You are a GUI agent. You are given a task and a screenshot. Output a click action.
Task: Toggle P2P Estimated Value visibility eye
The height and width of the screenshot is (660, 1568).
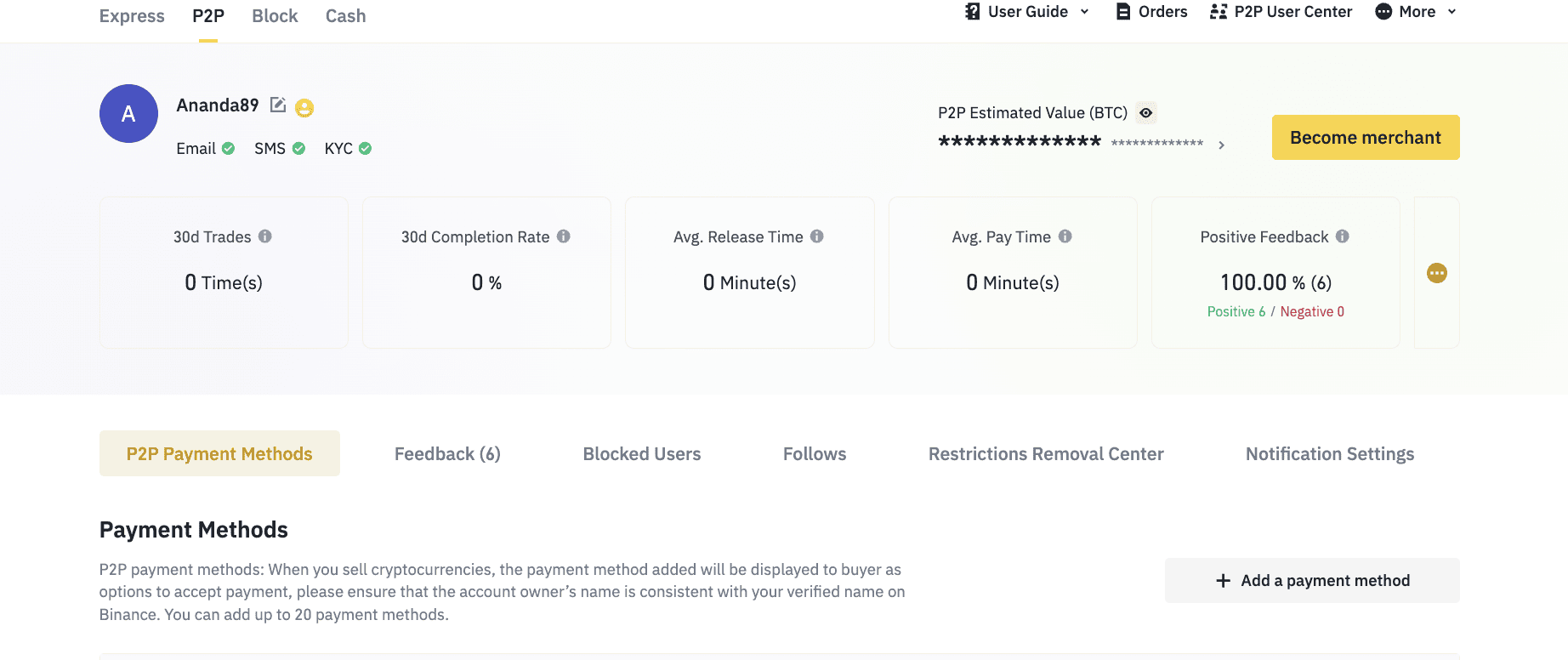pos(1146,113)
